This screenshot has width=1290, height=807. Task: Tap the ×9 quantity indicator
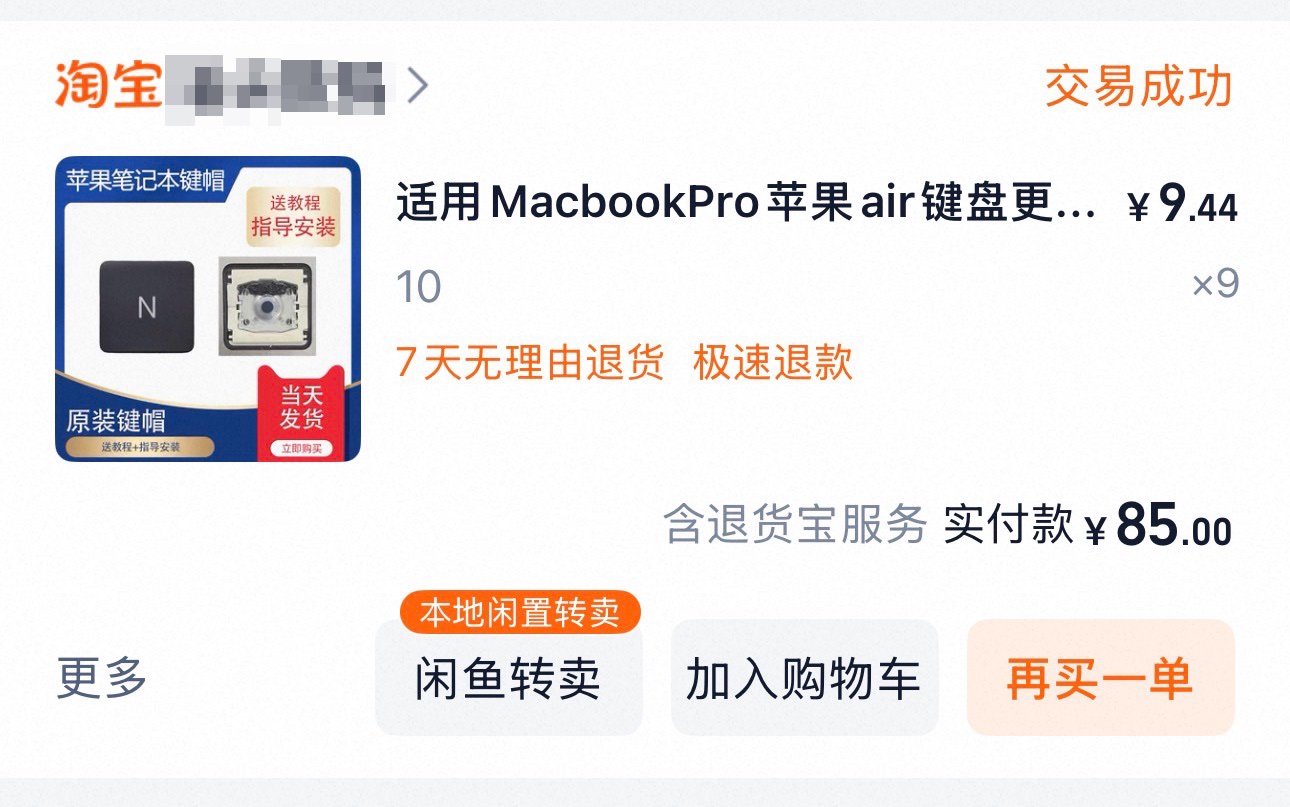point(1215,286)
